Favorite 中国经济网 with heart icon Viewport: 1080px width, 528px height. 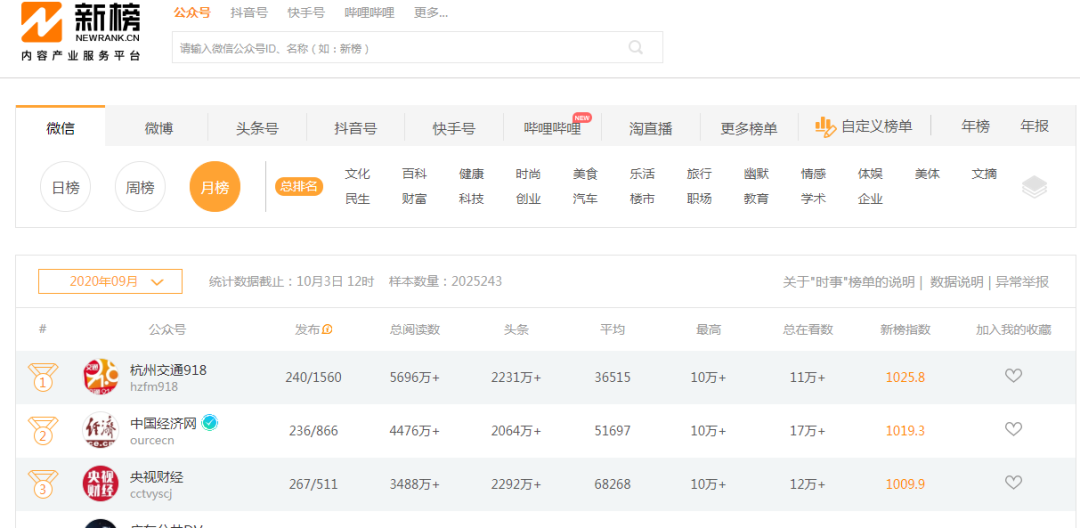[x=1013, y=429]
